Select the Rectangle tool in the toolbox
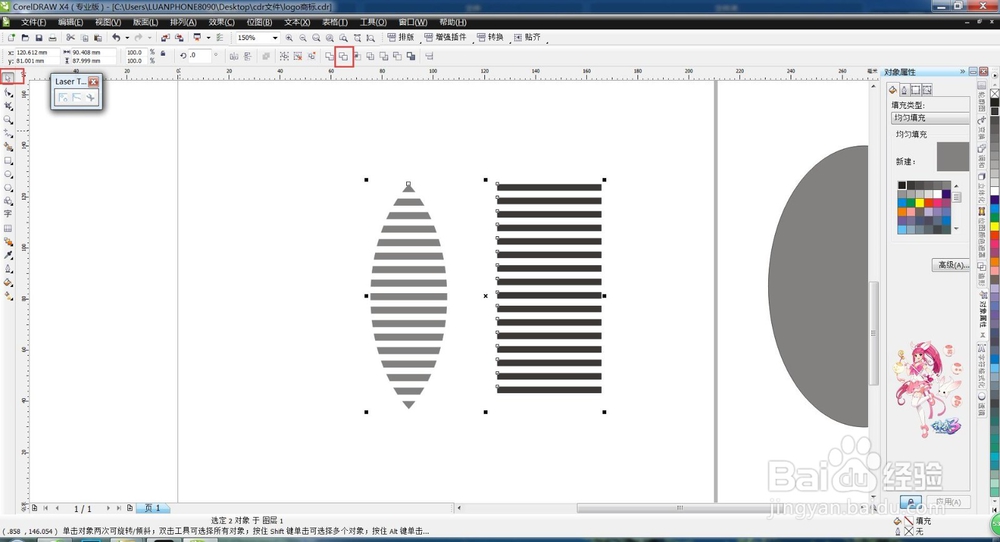This screenshot has width=1000, height=542. pos(8,161)
